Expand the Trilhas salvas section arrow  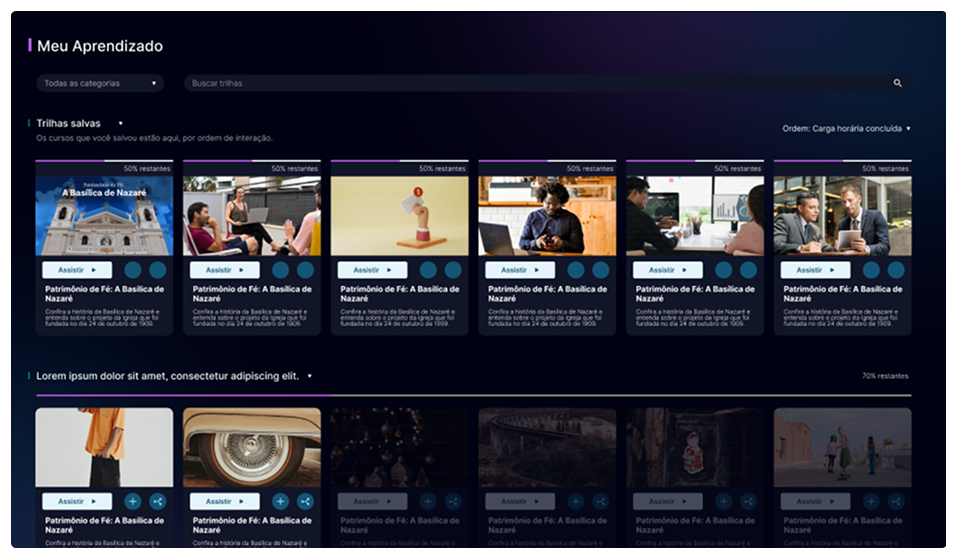(x=120, y=123)
